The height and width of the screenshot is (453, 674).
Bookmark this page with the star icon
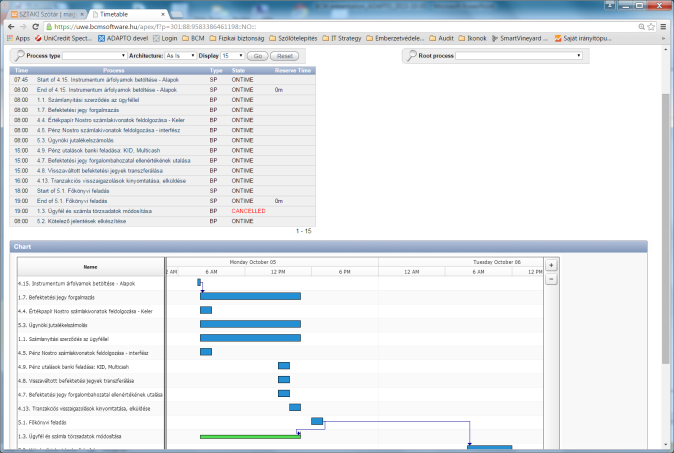point(651,27)
